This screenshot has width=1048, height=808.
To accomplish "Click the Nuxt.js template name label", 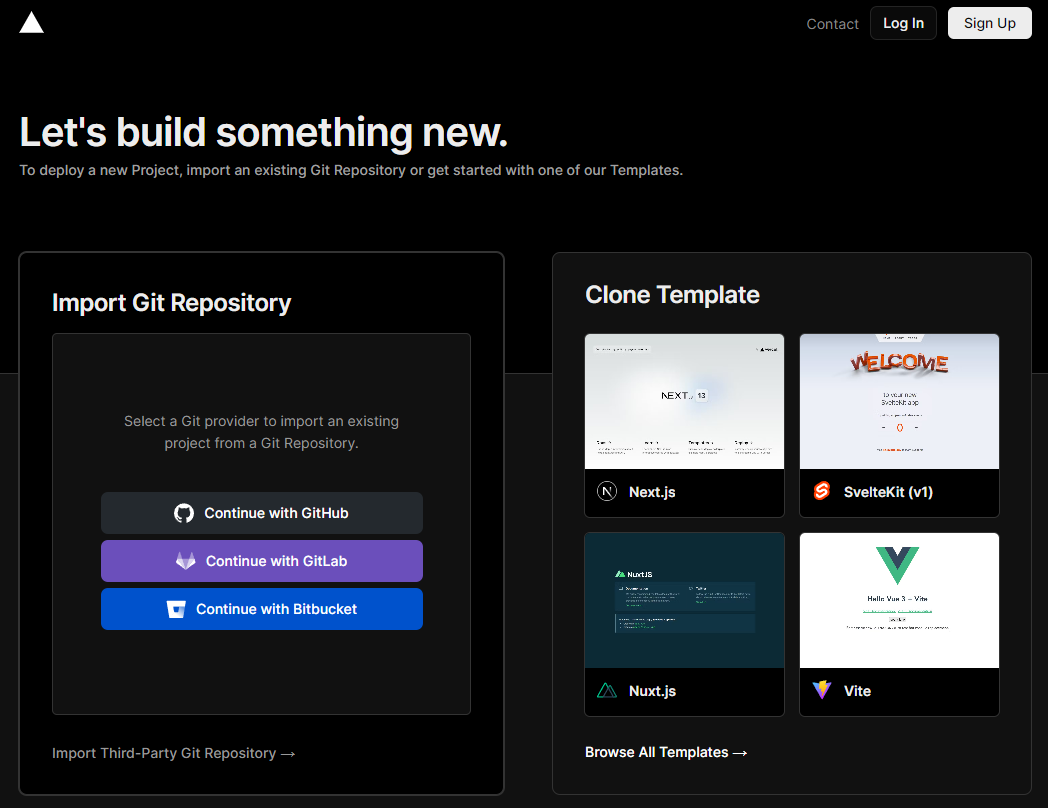I will pos(652,691).
